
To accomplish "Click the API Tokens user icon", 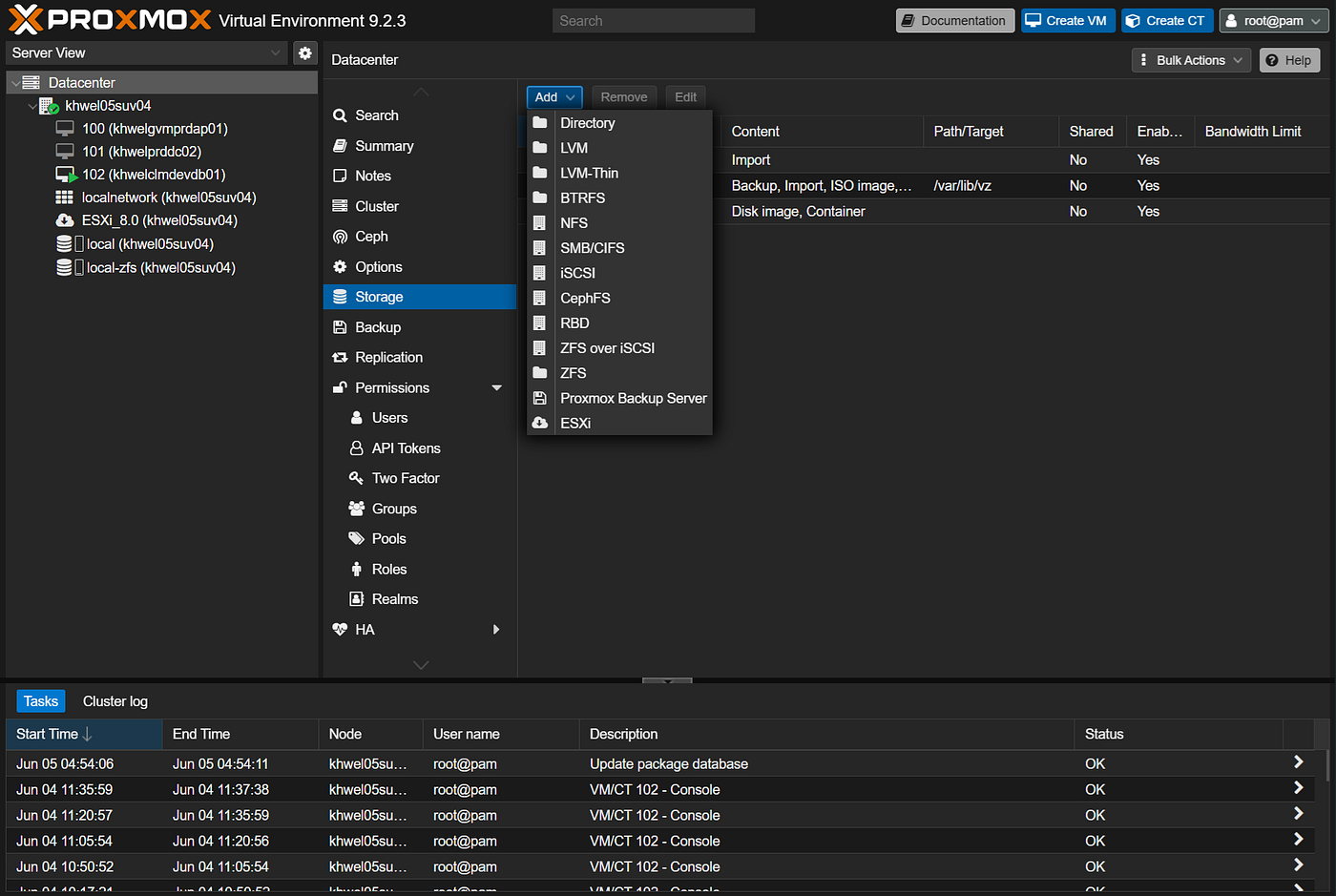I will pyautogui.click(x=357, y=448).
